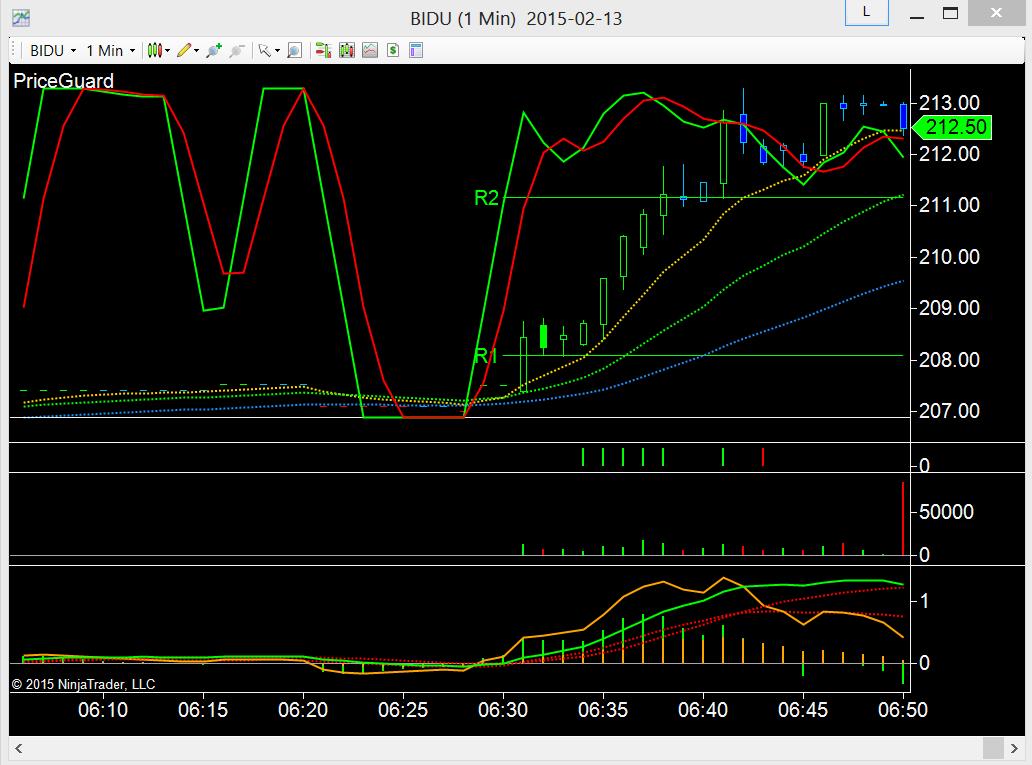The width and height of the screenshot is (1032, 765).
Task: Expand the drawing tools dropdown arrow
Action: click(x=197, y=51)
